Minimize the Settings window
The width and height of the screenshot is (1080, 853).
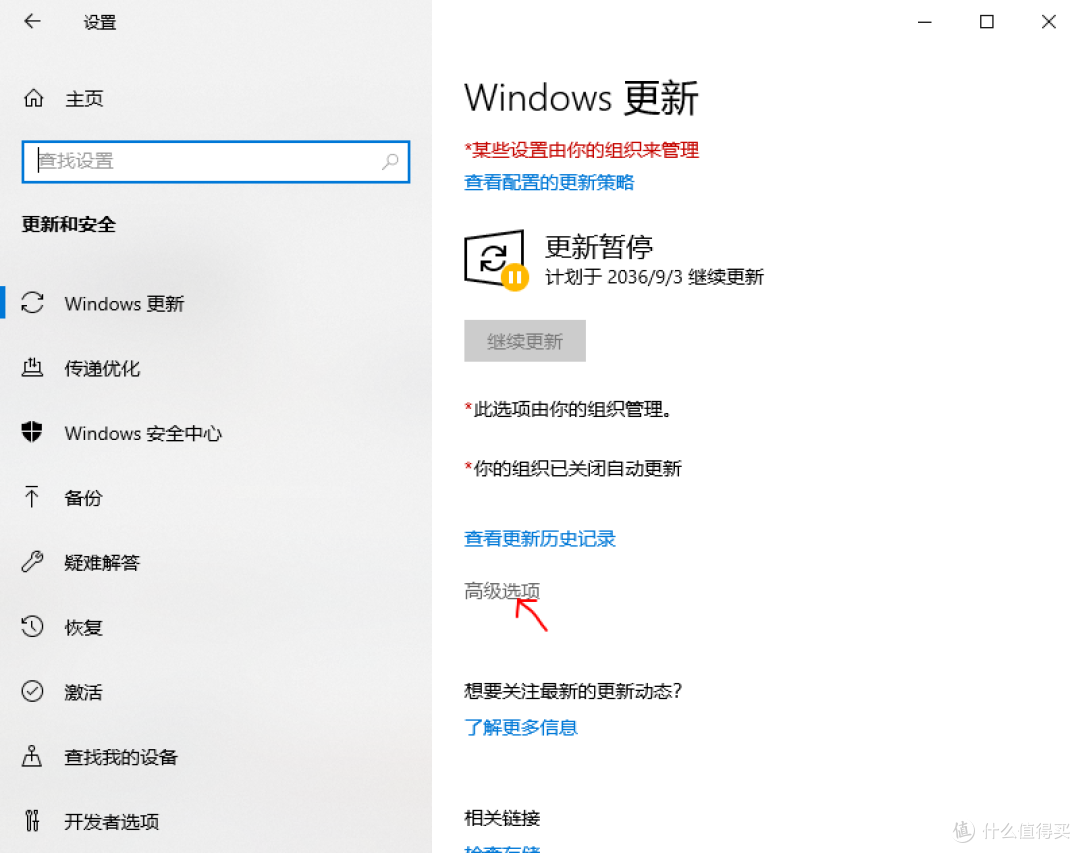[x=924, y=22]
